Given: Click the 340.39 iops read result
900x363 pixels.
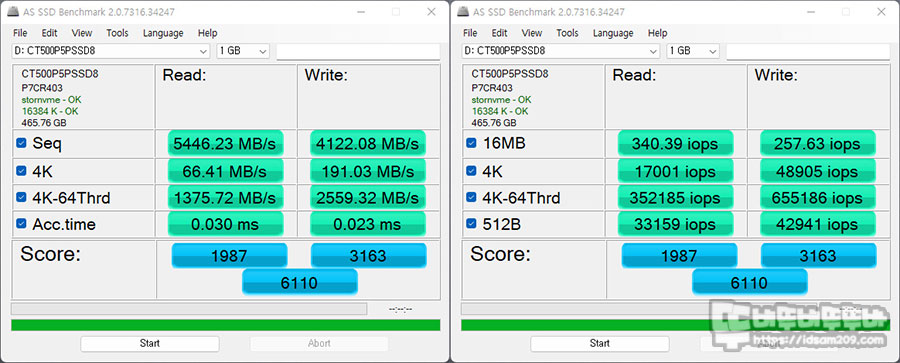Looking at the screenshot, I should (x=676, y=144).
